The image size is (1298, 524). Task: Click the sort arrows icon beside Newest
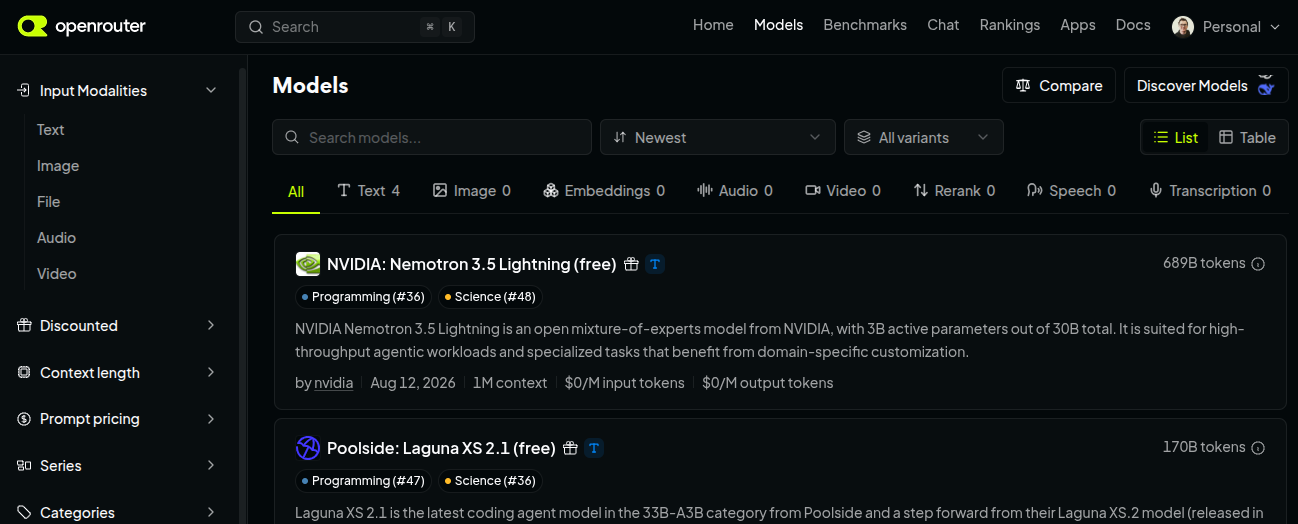[x=620, y=138]
